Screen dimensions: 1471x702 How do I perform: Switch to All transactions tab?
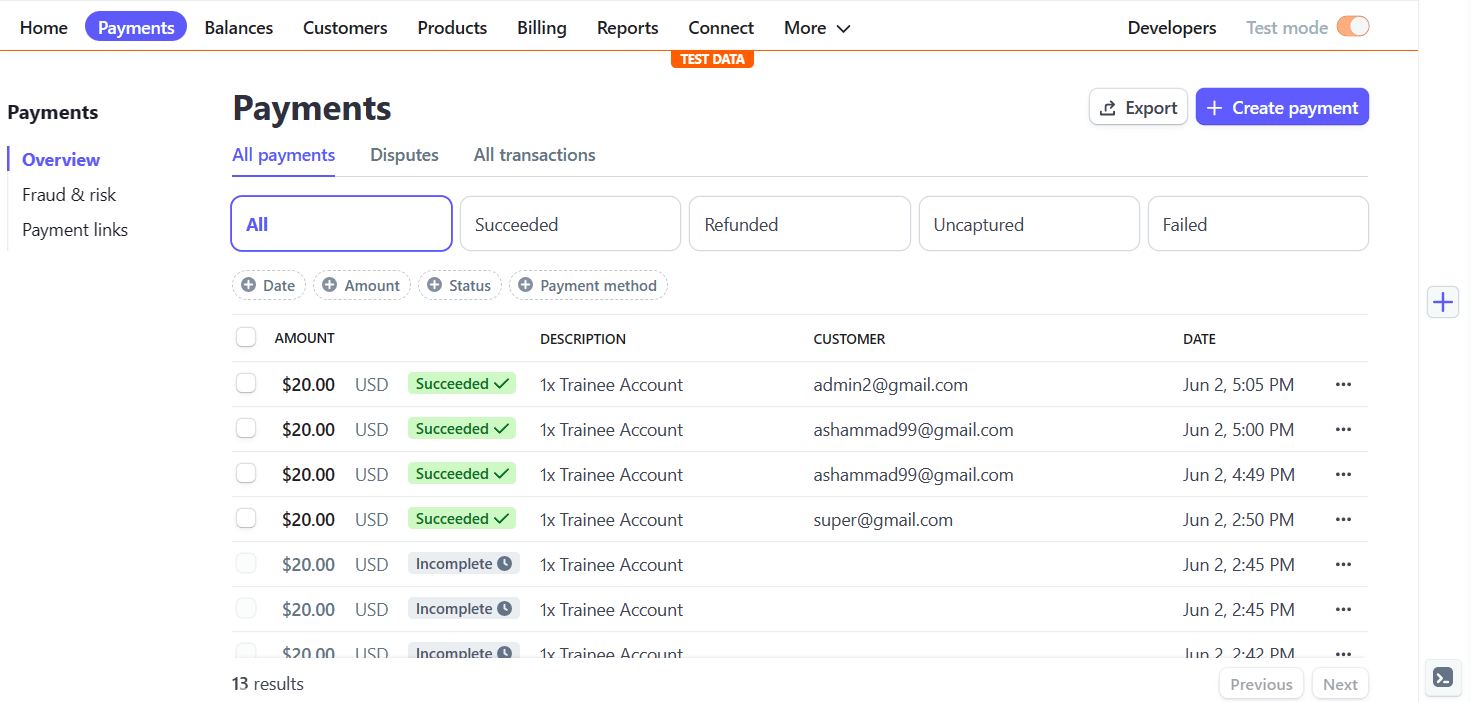(534, 155)
